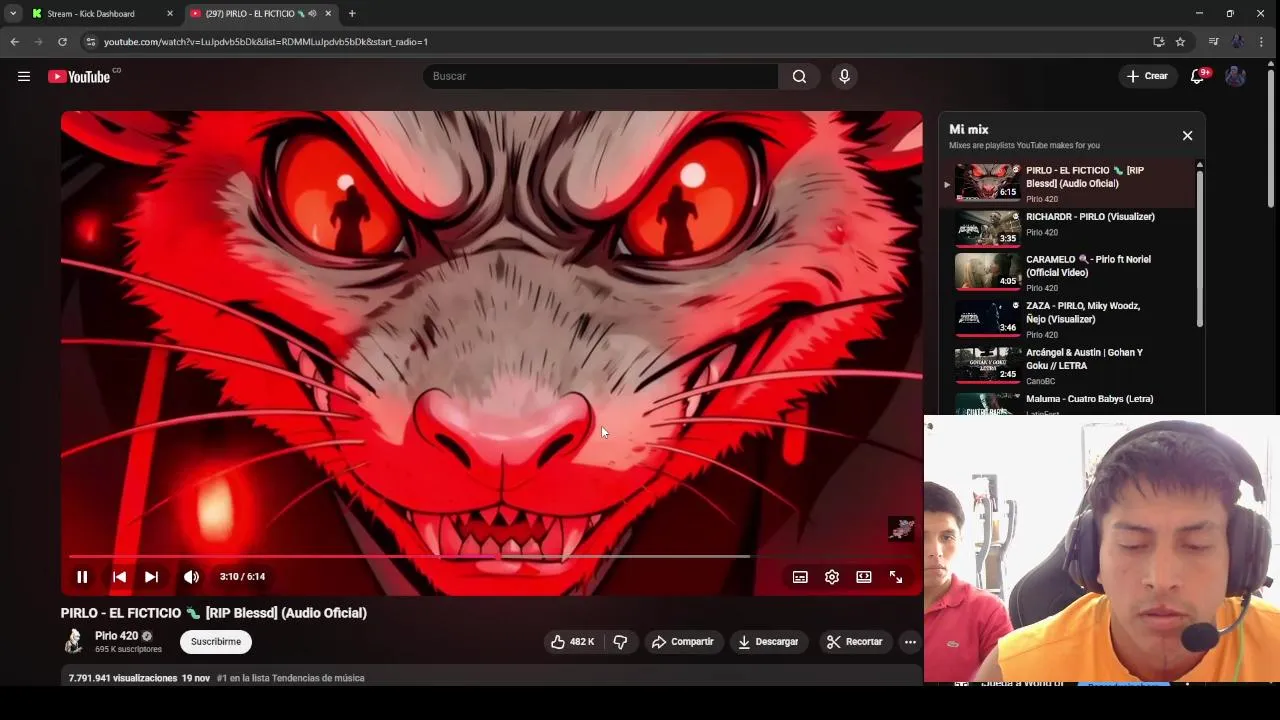Screen dimensions: 1280x720
Task: Open the Chrome three-dot menu
Action: 1262,42
